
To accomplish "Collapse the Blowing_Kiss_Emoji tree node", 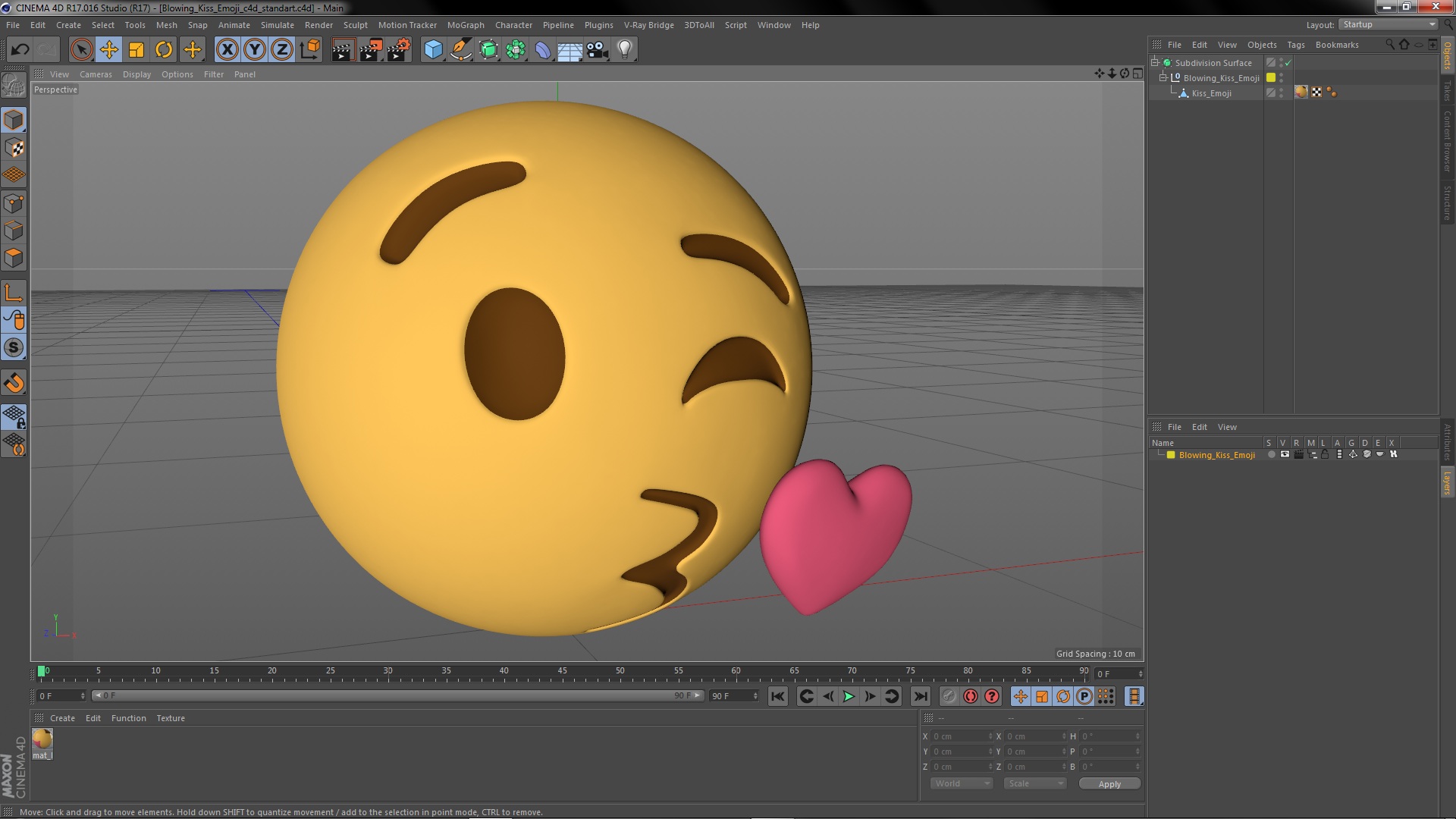I will [1163, 78].
